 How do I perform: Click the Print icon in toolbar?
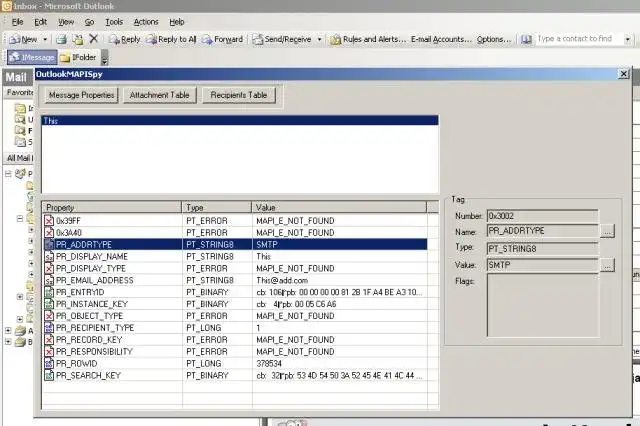(61, 39)
